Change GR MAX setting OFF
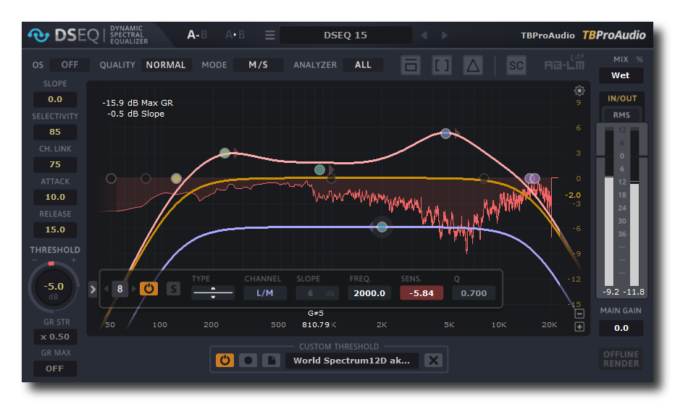The height and width of the screenshot is (404, 675). click(x=55, y=369)
